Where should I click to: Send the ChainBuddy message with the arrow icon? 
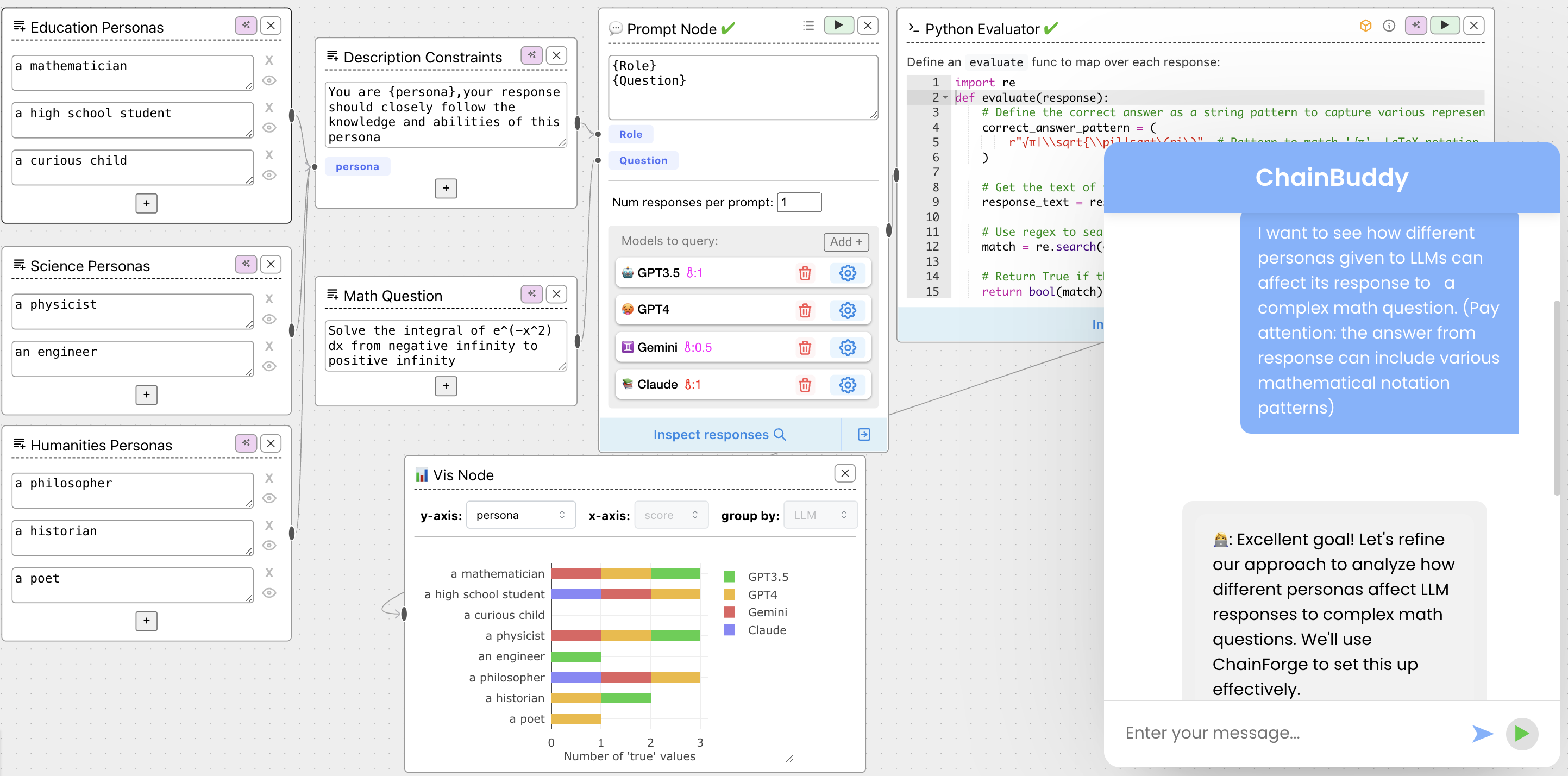1482,734
